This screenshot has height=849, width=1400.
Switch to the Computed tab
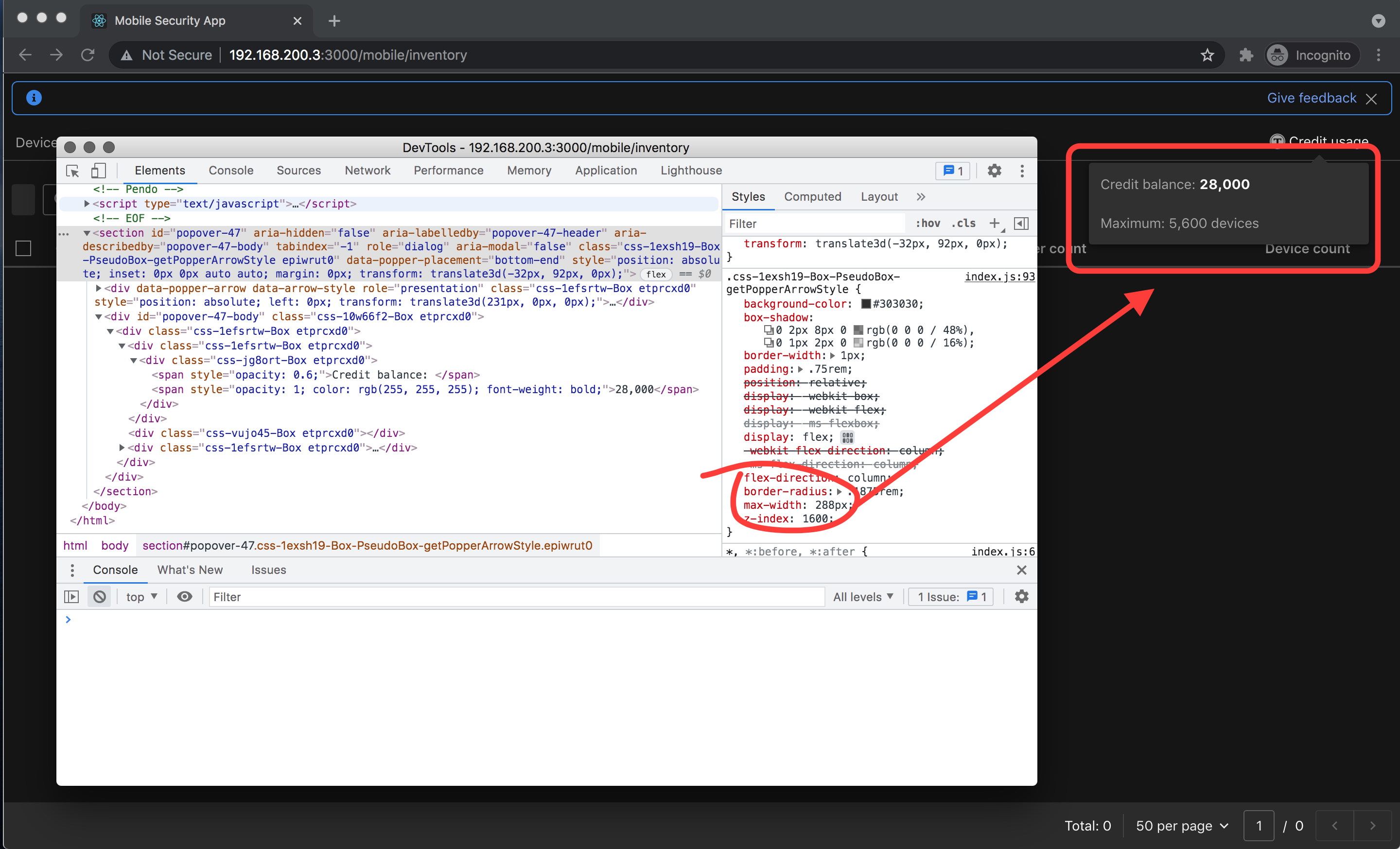[x=812, y=196]
